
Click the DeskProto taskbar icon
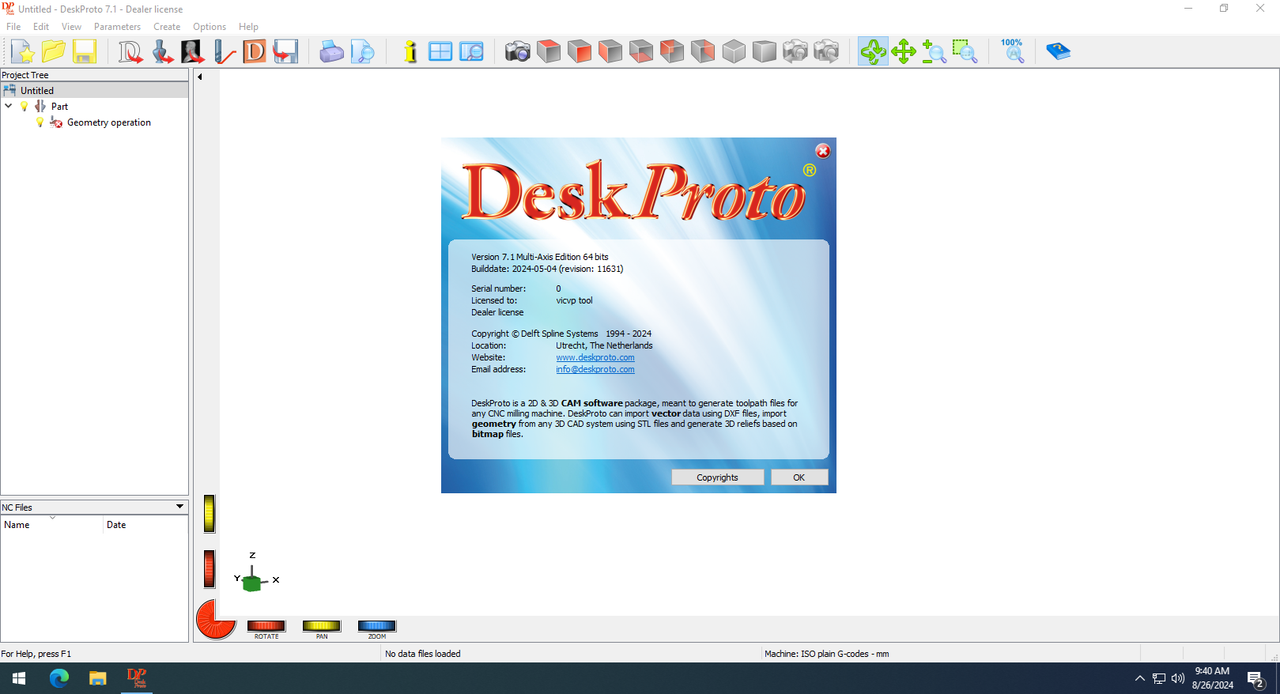click(137, 678)
